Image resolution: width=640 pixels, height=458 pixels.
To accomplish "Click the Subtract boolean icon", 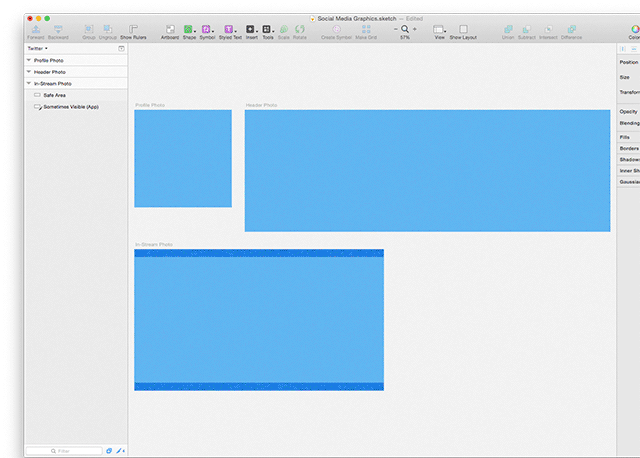I will click(527, 29).
